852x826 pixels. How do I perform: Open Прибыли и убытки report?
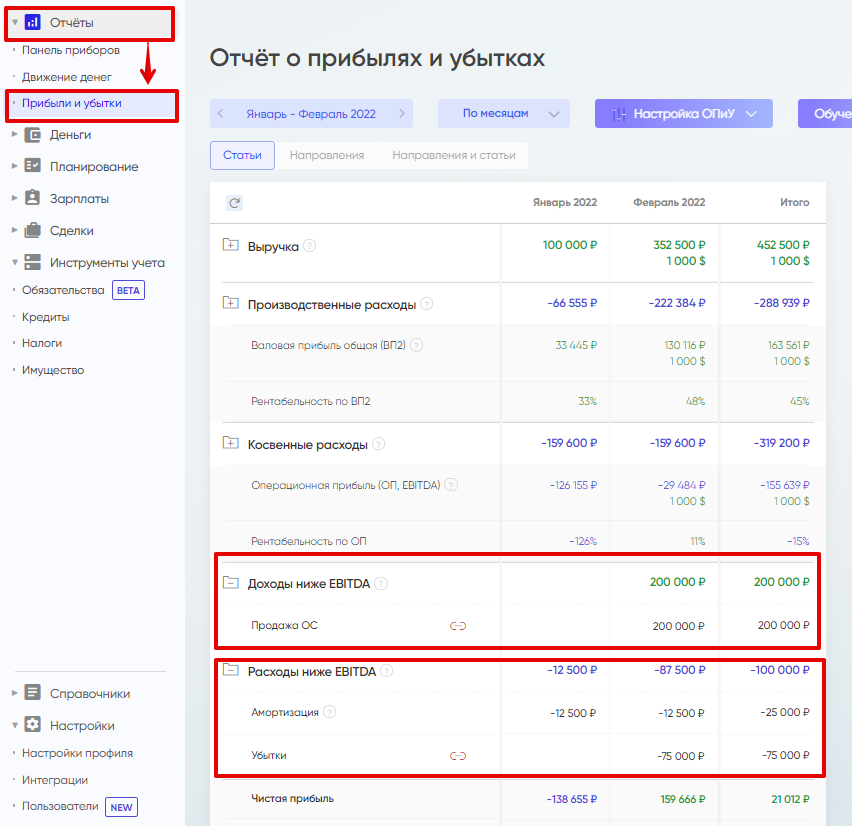pos(72,103)
